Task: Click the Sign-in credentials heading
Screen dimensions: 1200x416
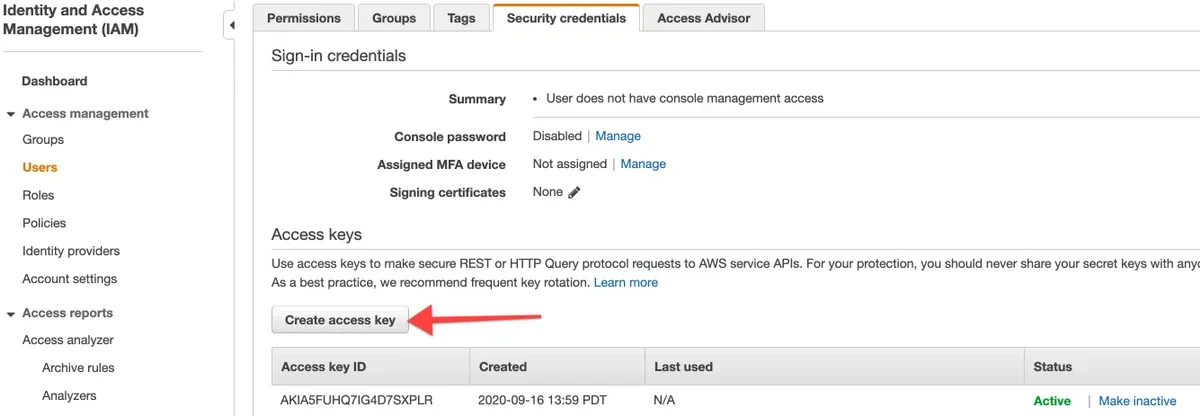Action: (x=339, y=56)
